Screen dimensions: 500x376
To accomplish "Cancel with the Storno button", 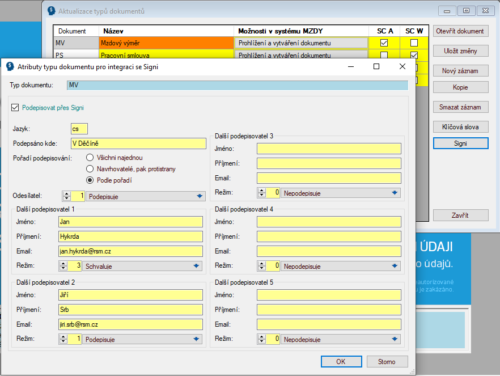I will (387, 361).
